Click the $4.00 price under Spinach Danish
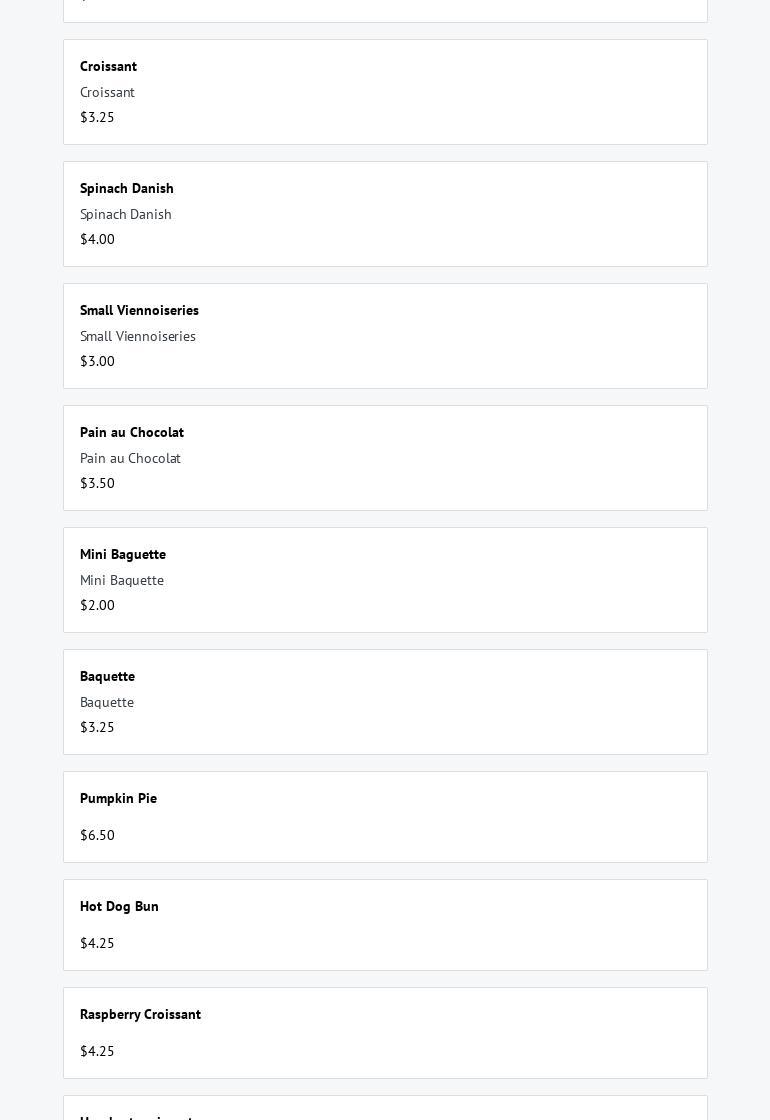 pos(97,239)
